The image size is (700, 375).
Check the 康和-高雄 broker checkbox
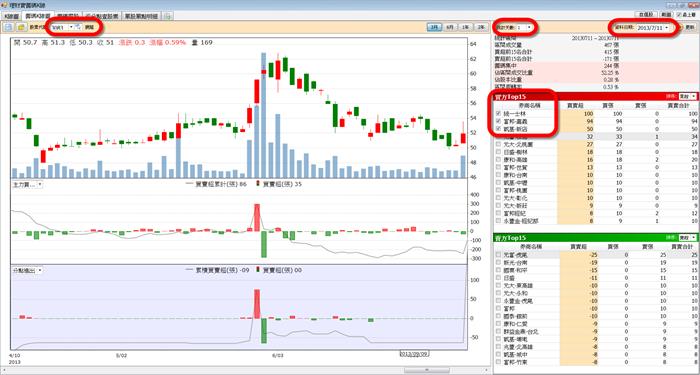pyautogui.click(x=498, y=159)
